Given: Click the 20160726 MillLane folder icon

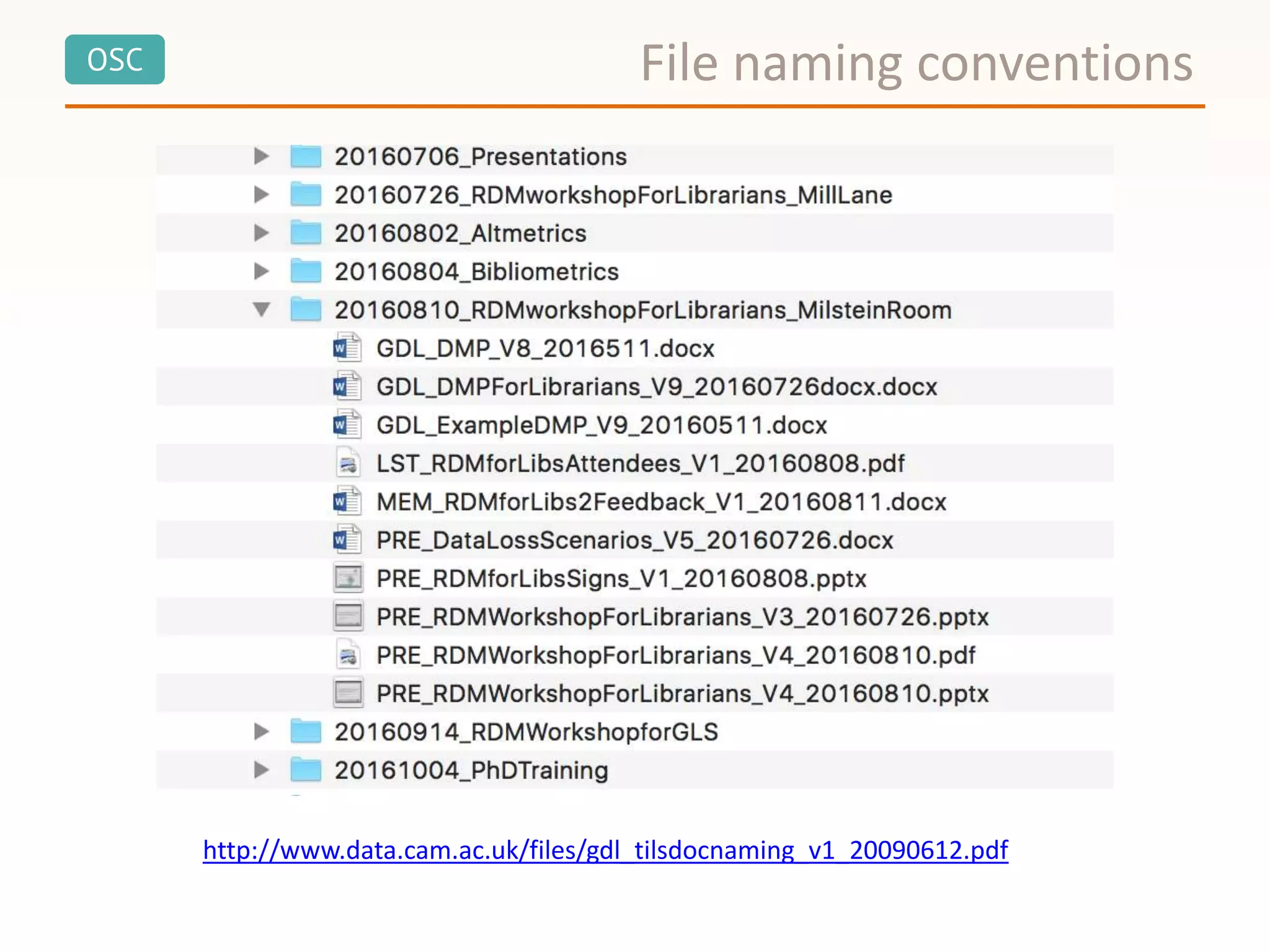Looking at the screenshot, I should (x=306, y=195).
